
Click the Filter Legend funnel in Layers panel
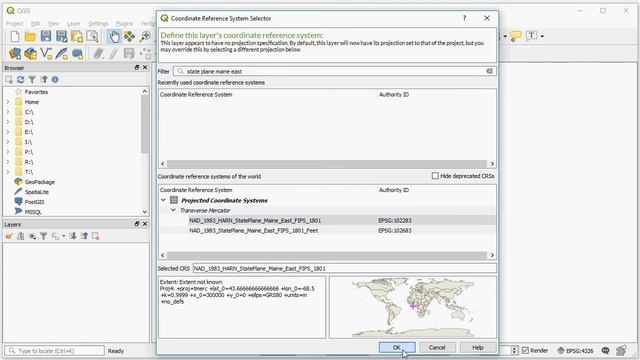point(43,236)
